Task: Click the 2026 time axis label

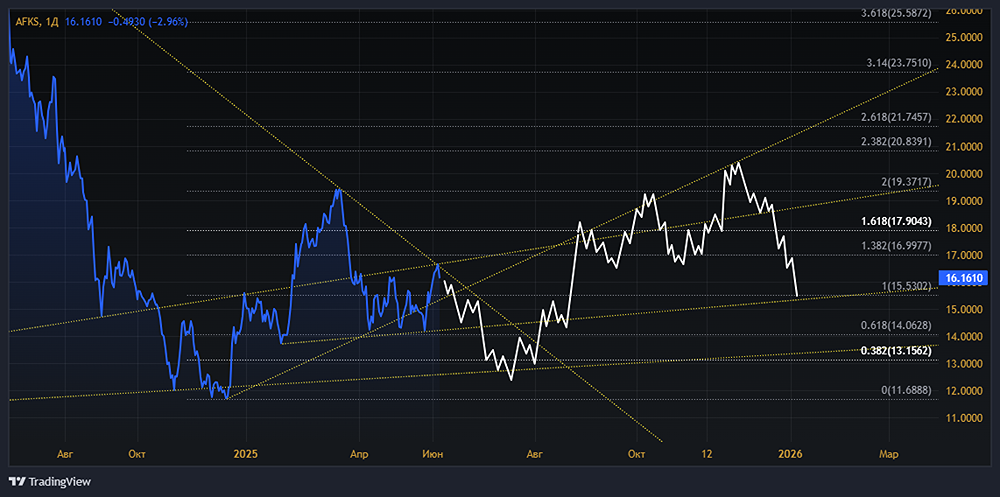Action: [x=791, y=454]
